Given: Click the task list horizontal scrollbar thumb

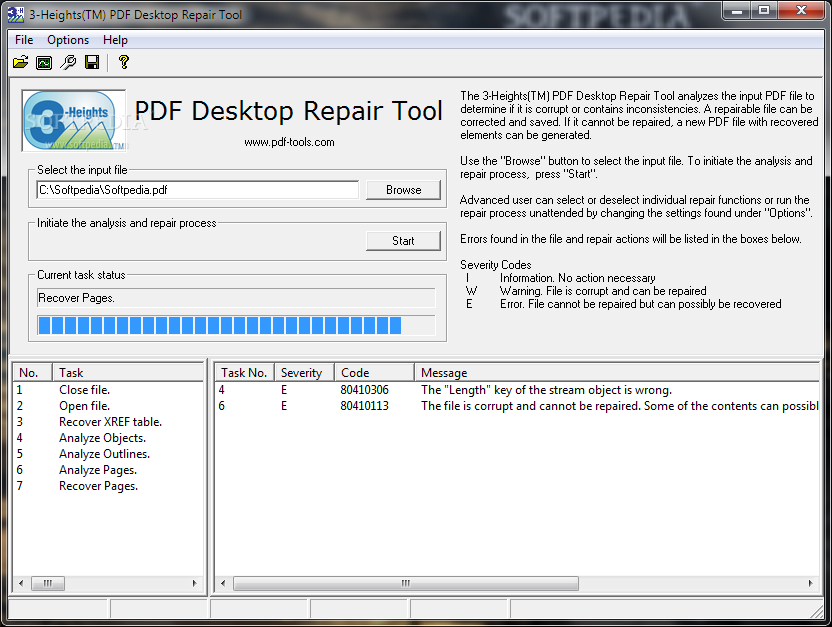Looking at the screenshot, I should pyautogui.click(x=48, y=584).
